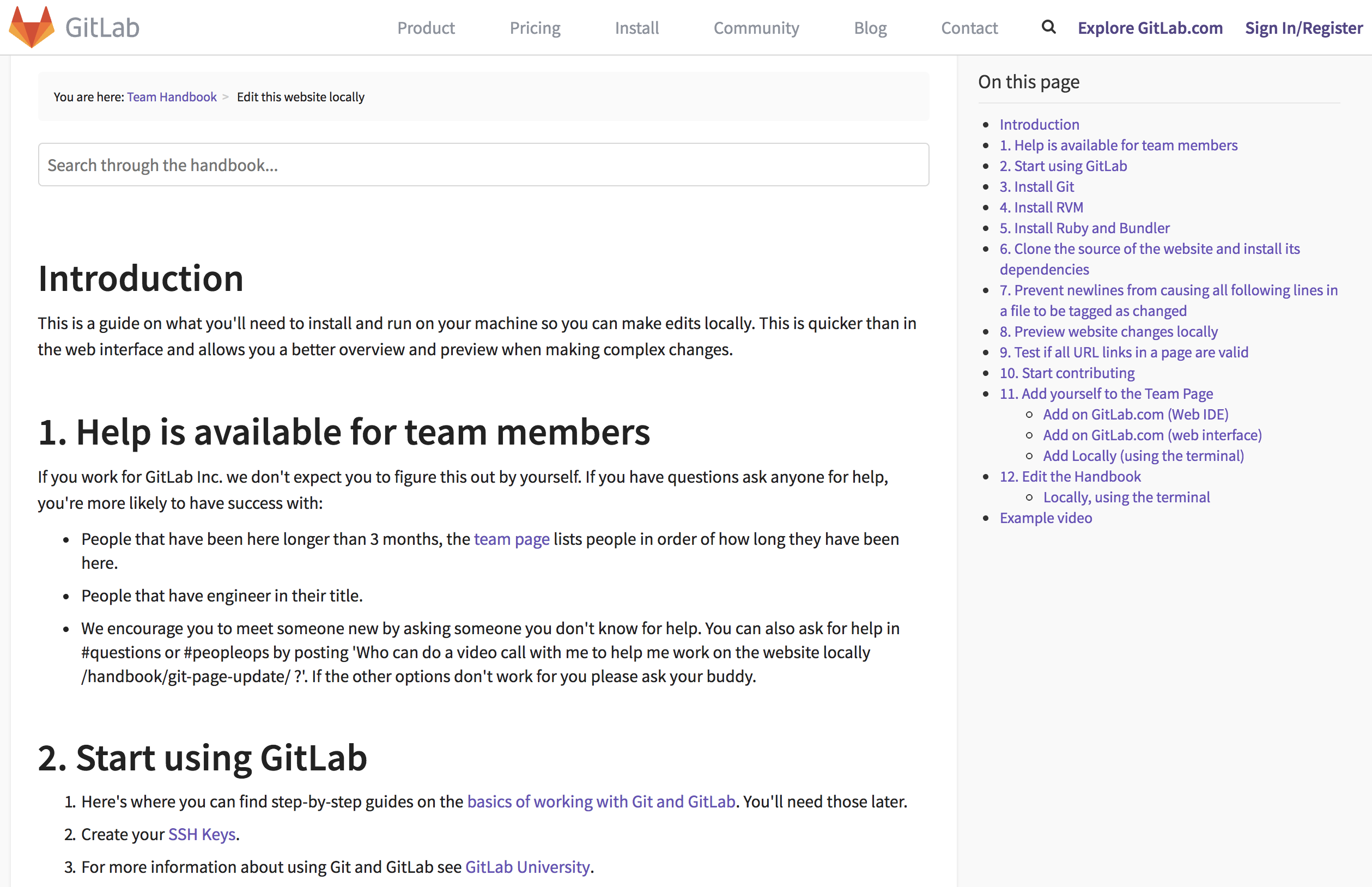Open the Install menu item
The height and width of the screenshot is (887, 1372).
(x=636, y=28)
